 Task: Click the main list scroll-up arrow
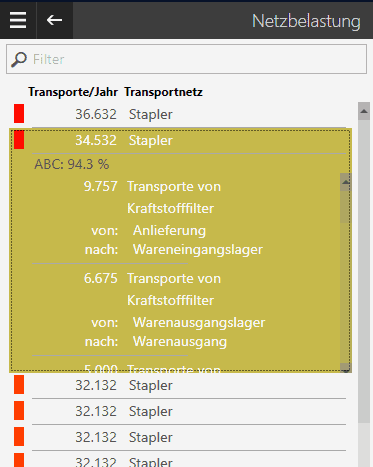pos(364,111)
